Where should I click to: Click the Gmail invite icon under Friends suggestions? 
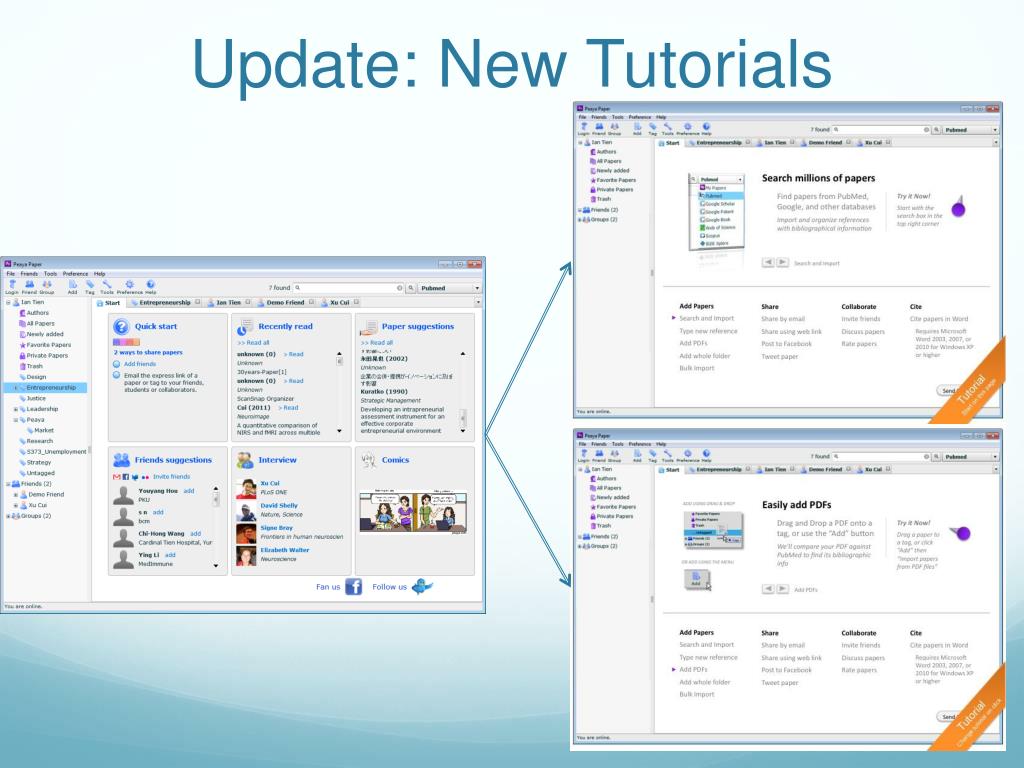pyautogui.click(x=116, y=477)
